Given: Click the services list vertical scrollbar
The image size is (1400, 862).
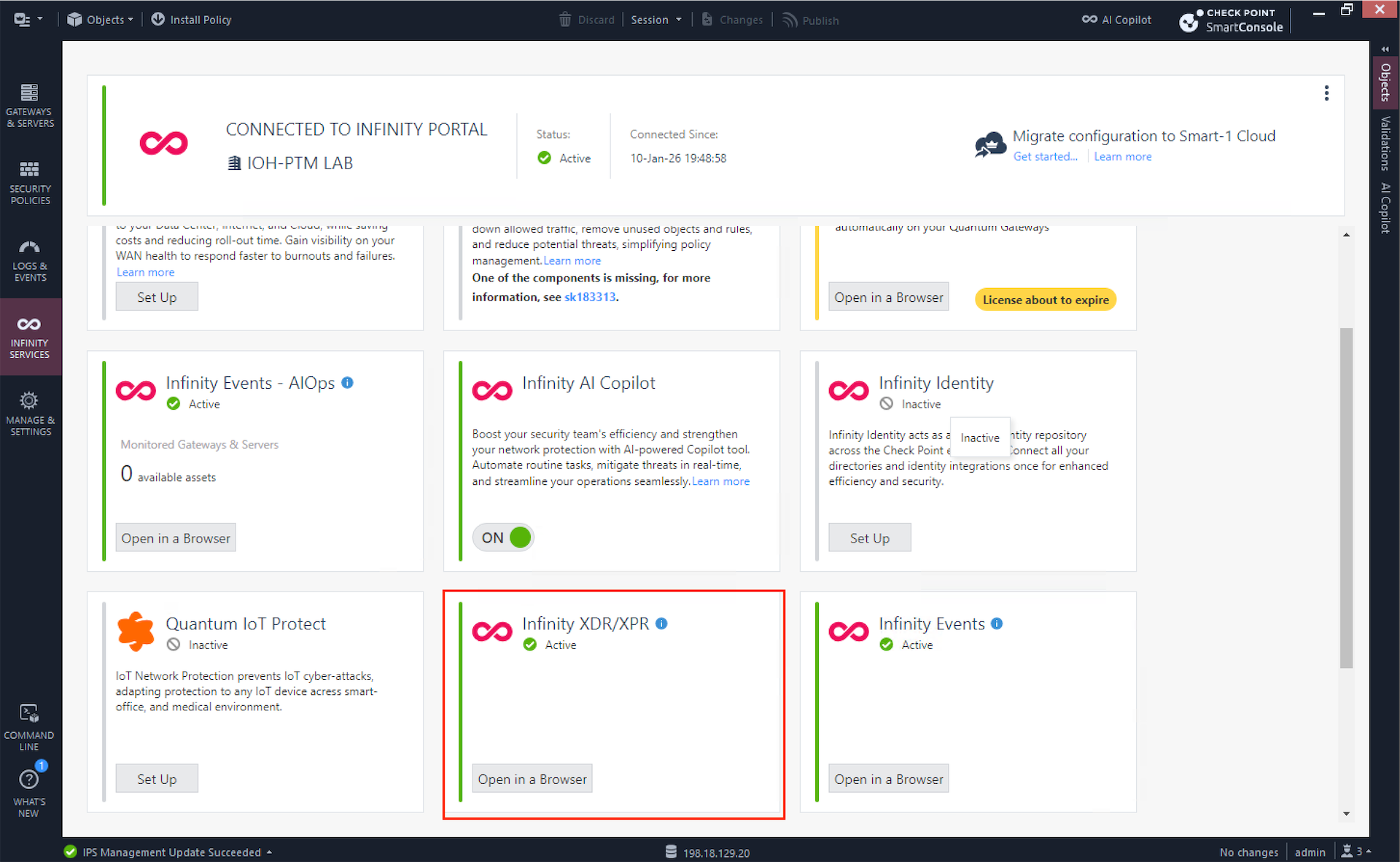Looking at the screenshot, I should [x=1346, y=497].
